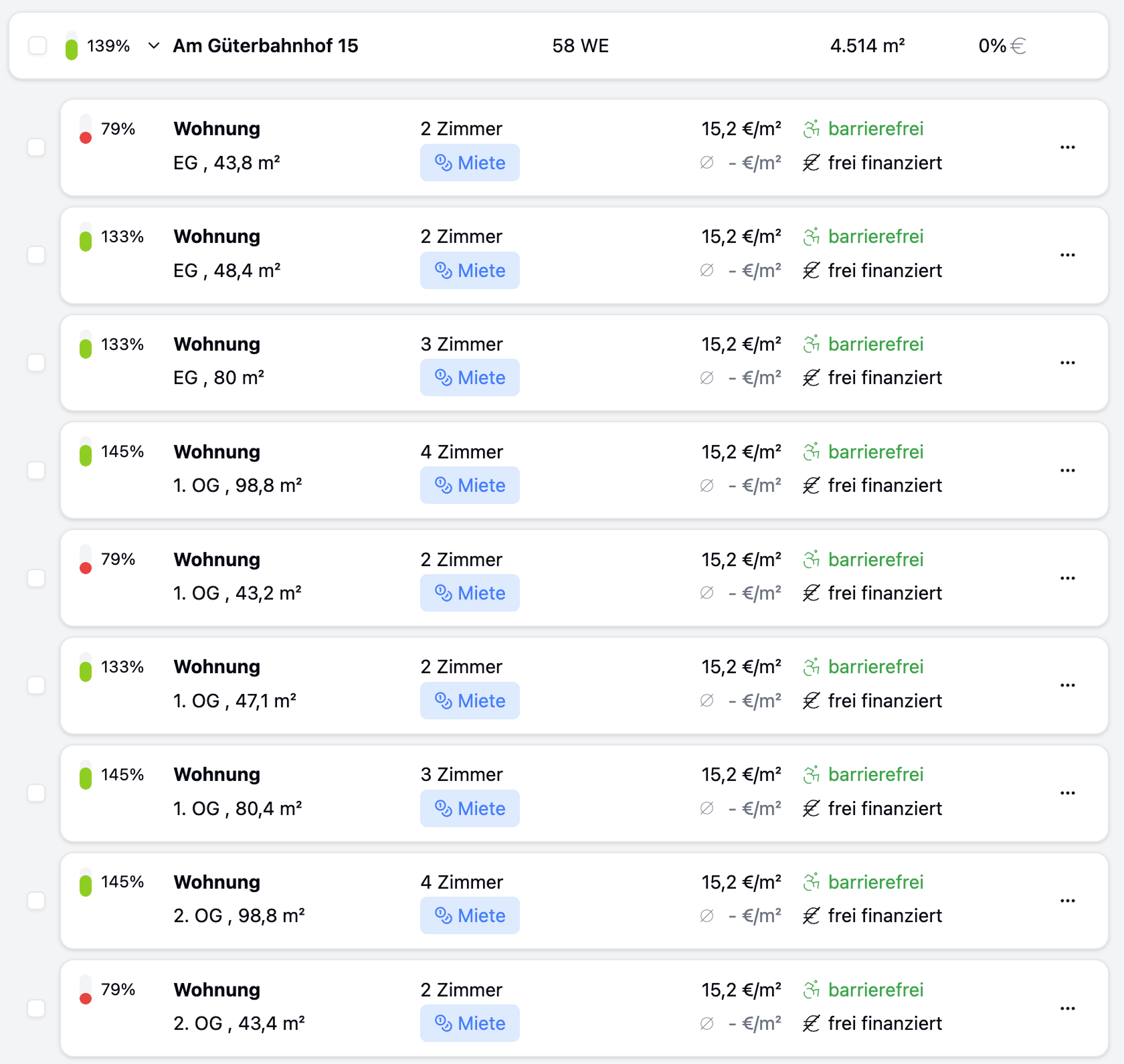
Task: Click the average ∅ €/m² icon on the 43,2 m² row
Action: (x=707, y=593)
